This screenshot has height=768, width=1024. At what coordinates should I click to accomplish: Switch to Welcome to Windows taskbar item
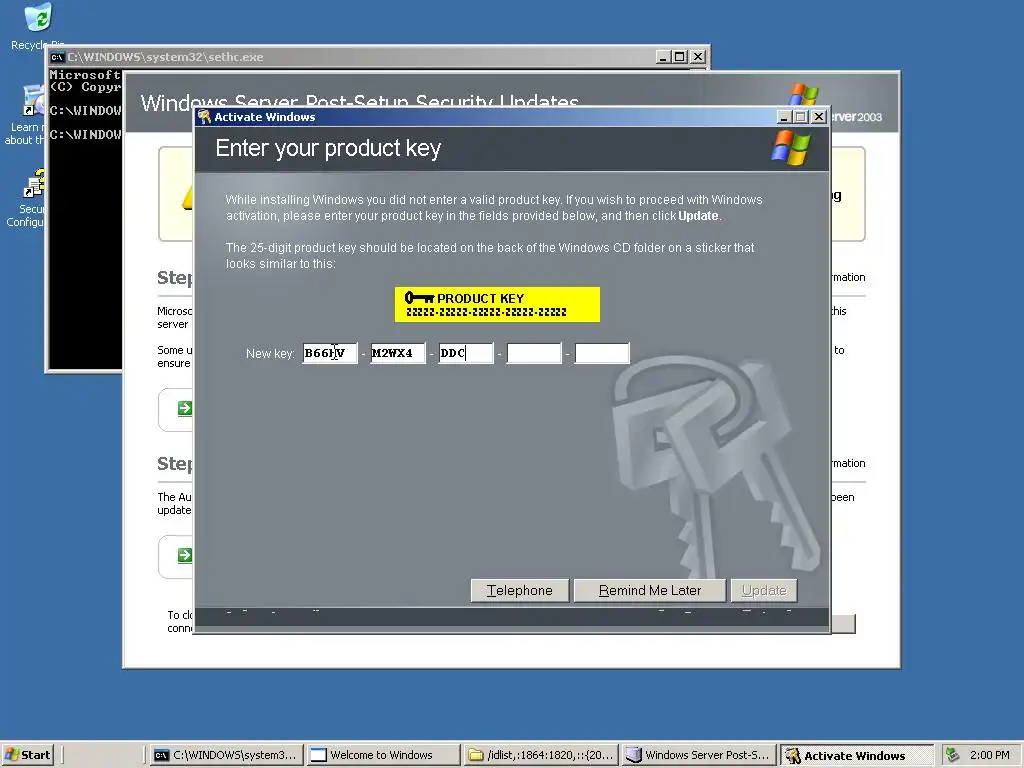[383, 755]
